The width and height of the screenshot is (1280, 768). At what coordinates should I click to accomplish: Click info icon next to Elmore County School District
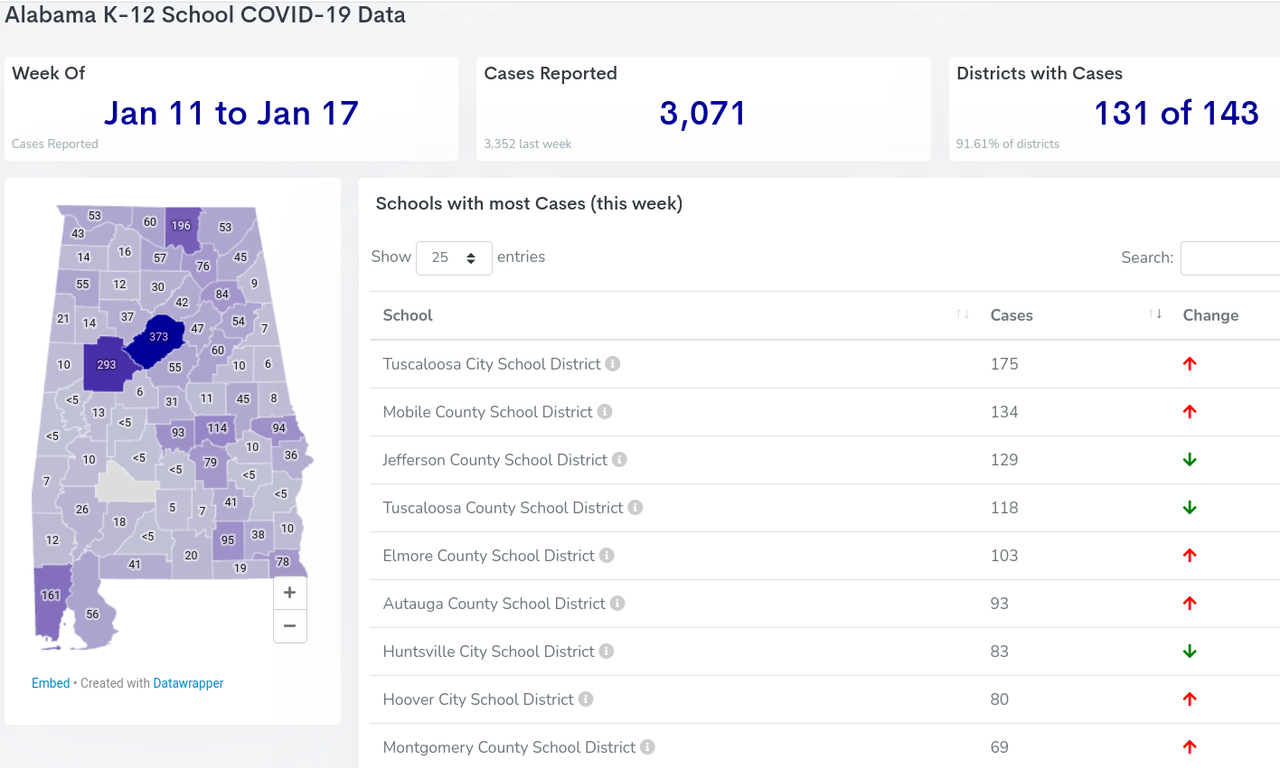607,556
